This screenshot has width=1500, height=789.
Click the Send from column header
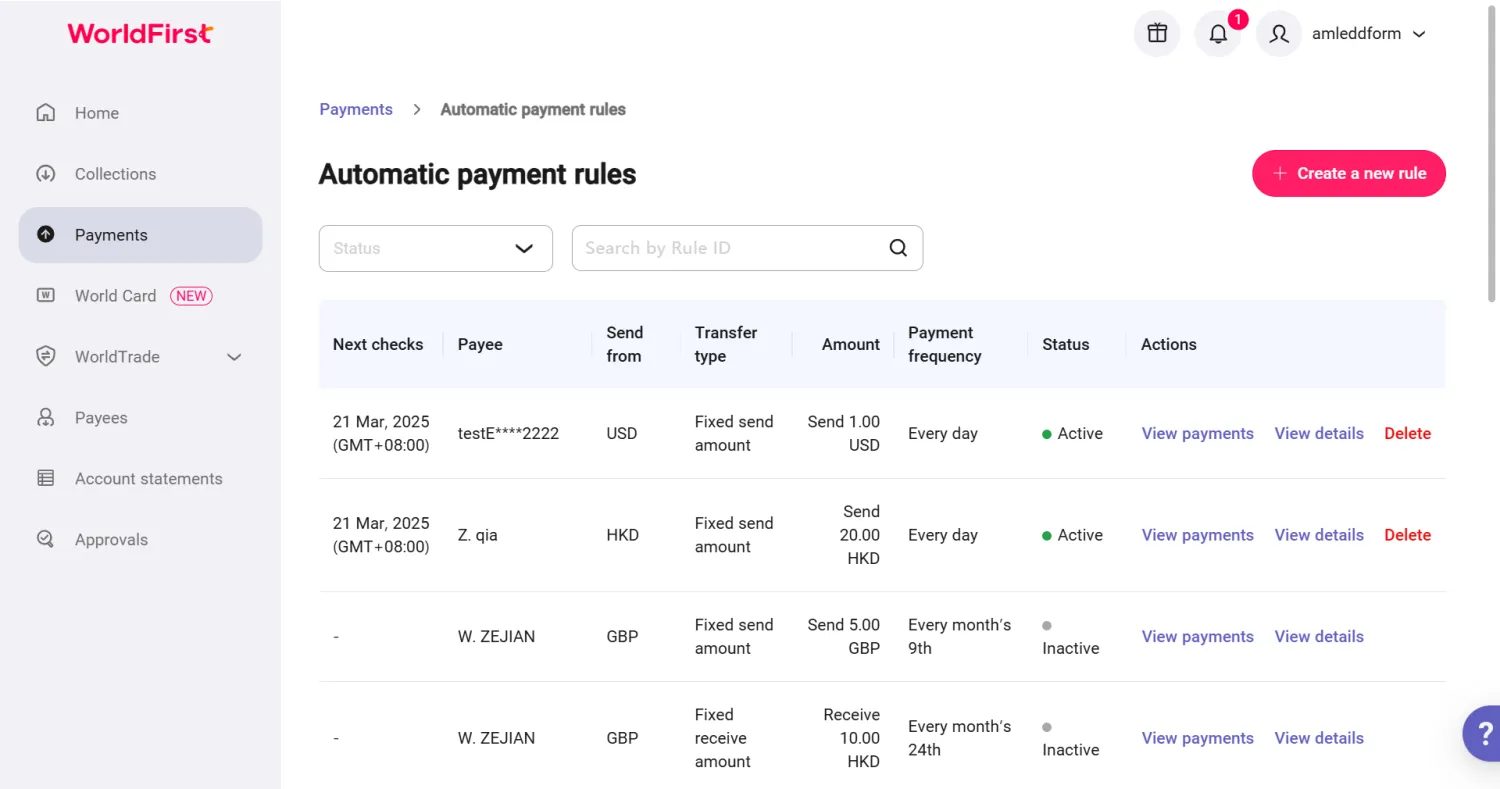point(624,344)
